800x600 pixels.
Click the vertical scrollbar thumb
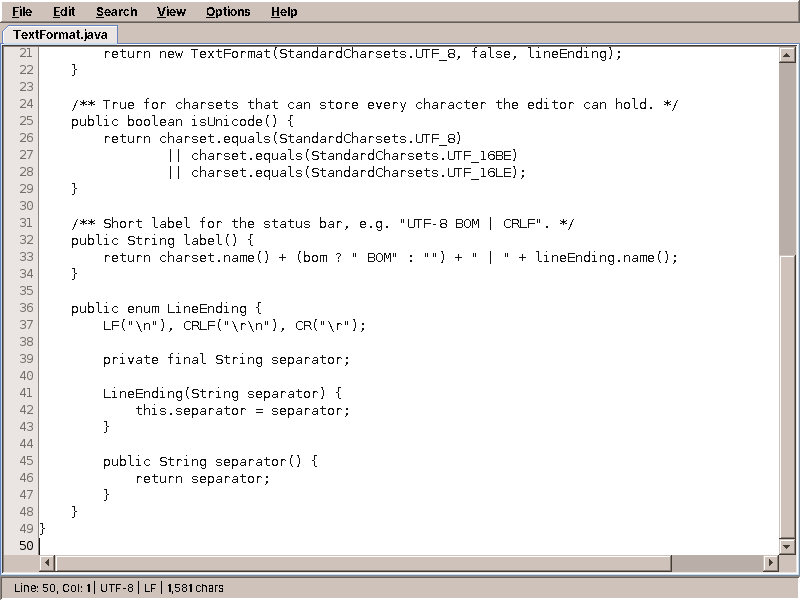787,396
